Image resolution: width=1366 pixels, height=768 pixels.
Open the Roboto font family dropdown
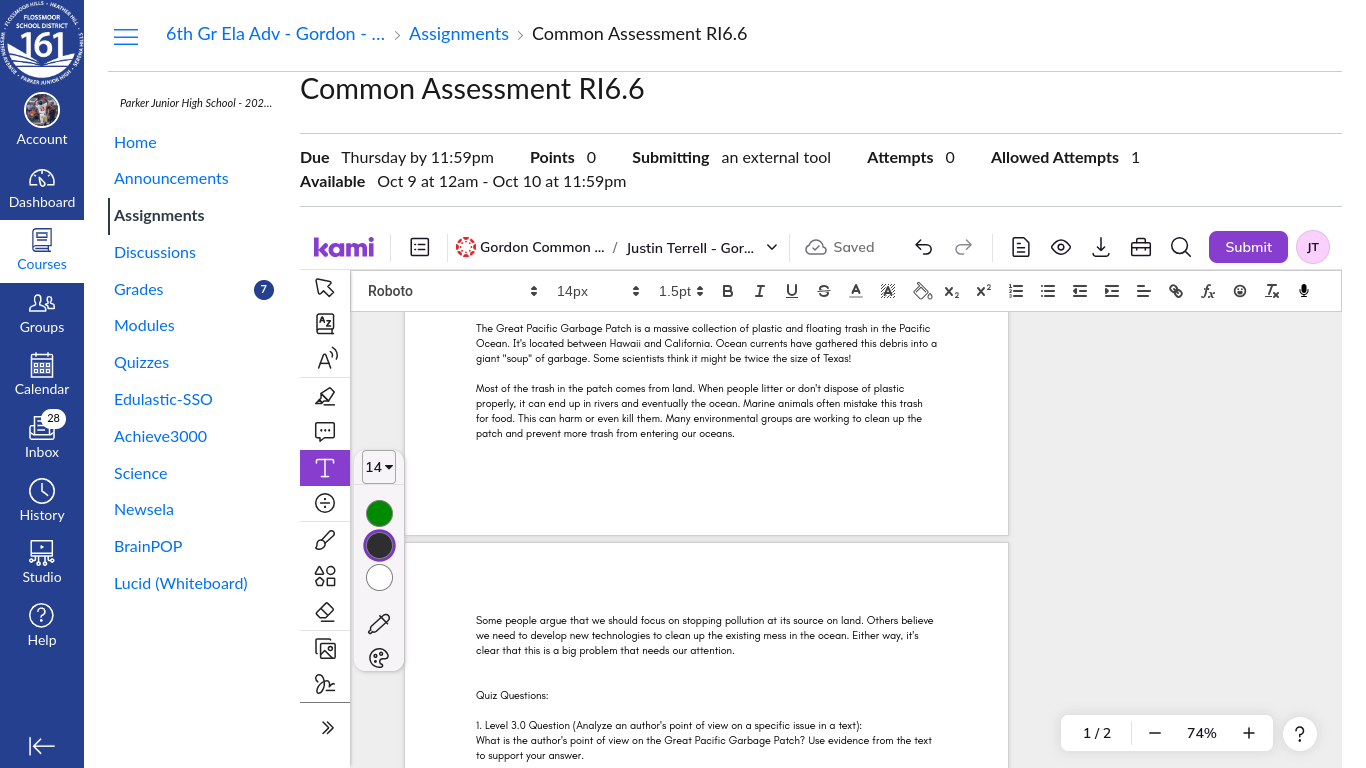[x=452, y=291]
